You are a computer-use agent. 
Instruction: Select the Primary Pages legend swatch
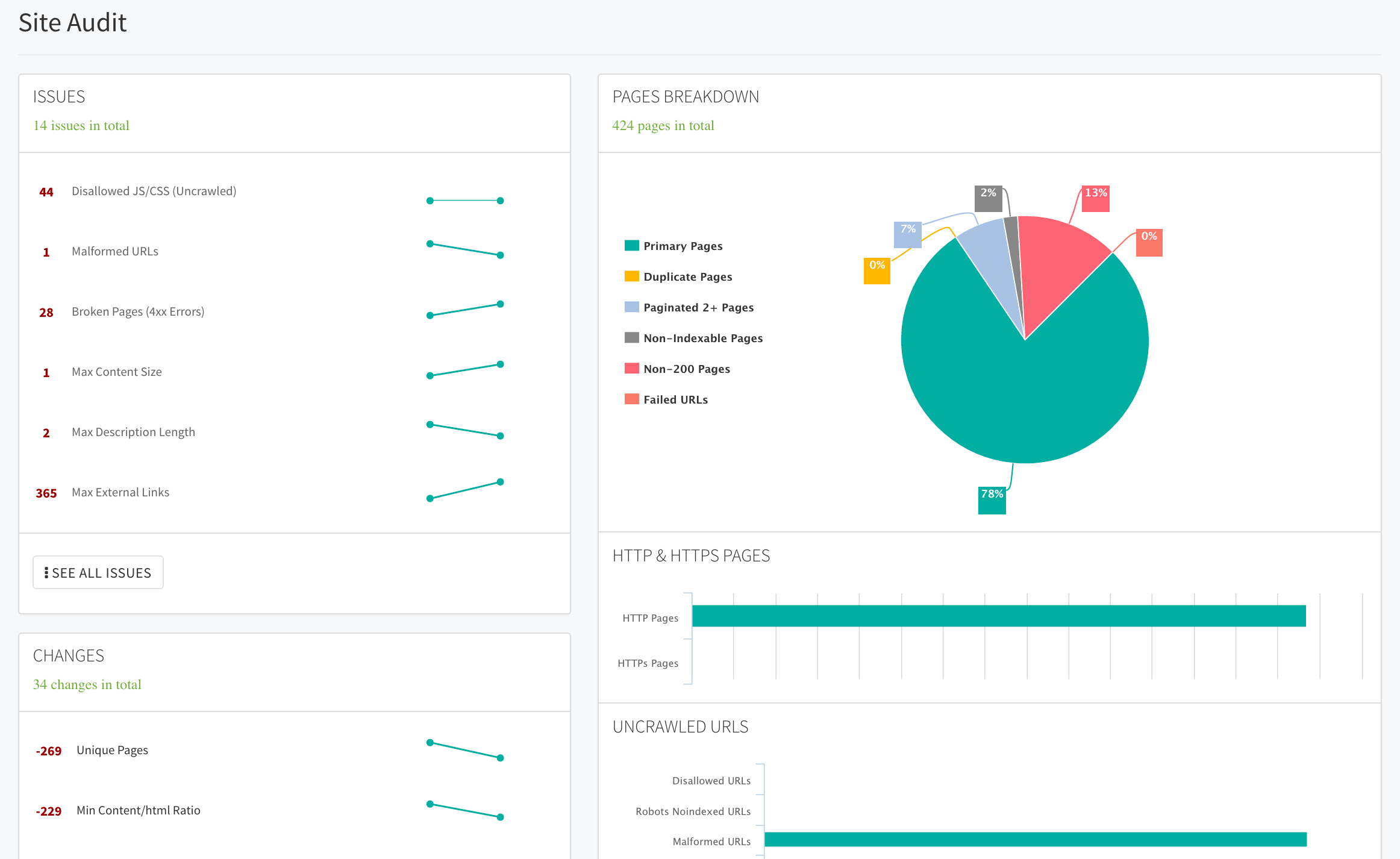click(630, 245)
